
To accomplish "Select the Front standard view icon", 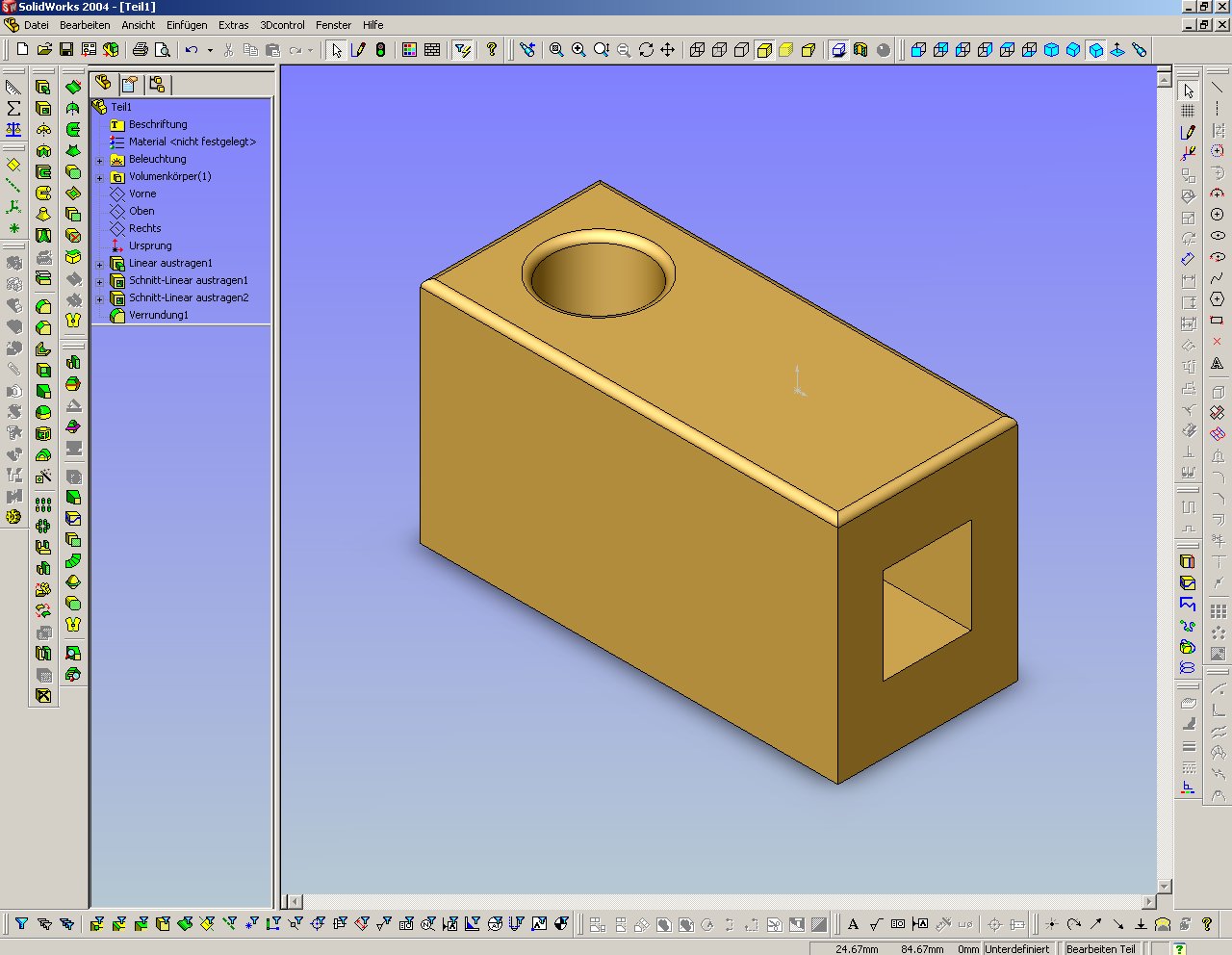I will pos(918,49).
